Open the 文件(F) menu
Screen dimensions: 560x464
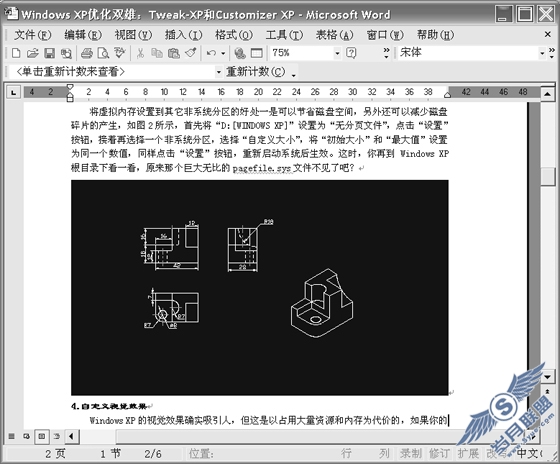[32, 35]
